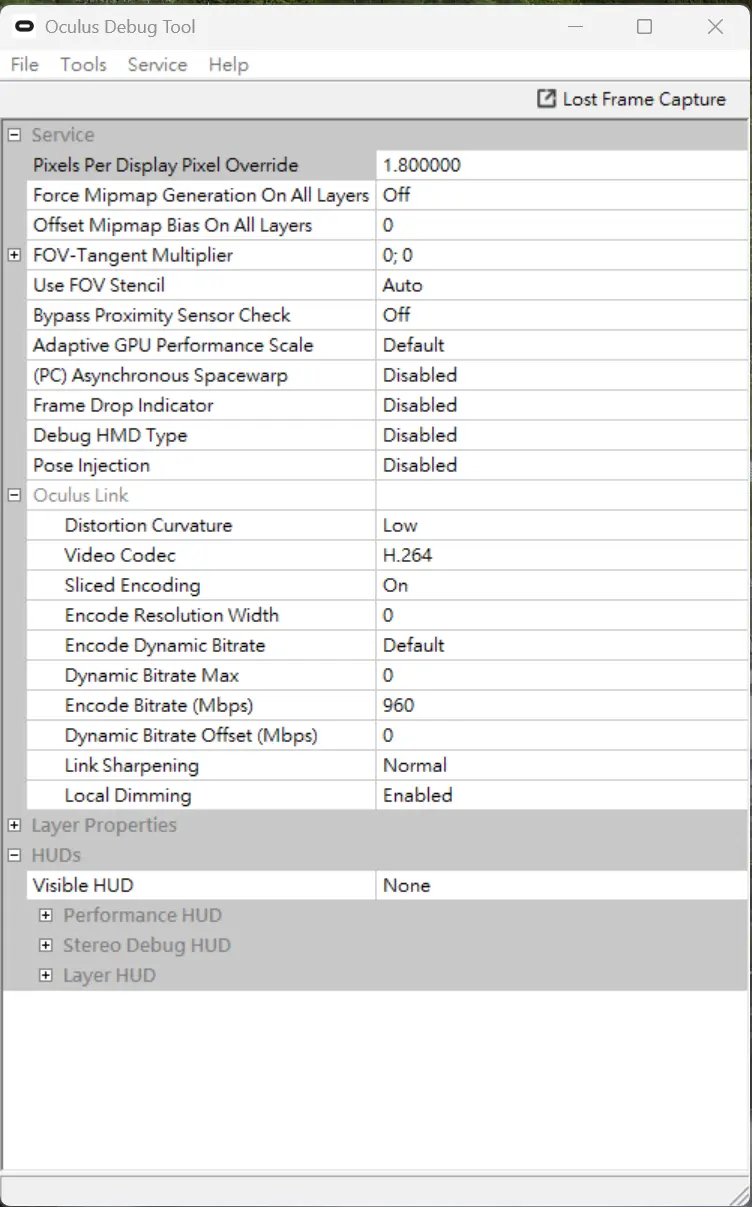Select the FOV-Tangent Multiplier label
The width and height of the screenshot is (752, 1207).
pos(133,255)
